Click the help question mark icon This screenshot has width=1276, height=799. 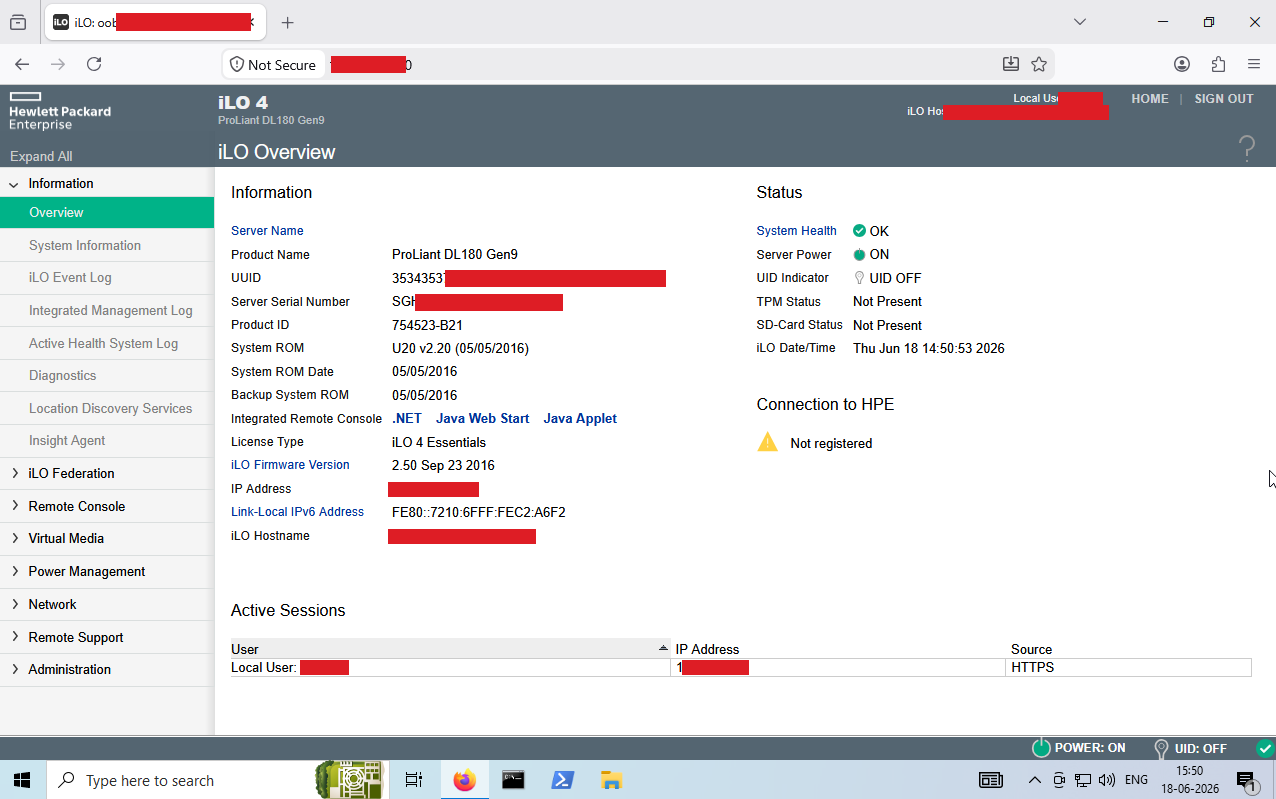point(1247,150)
